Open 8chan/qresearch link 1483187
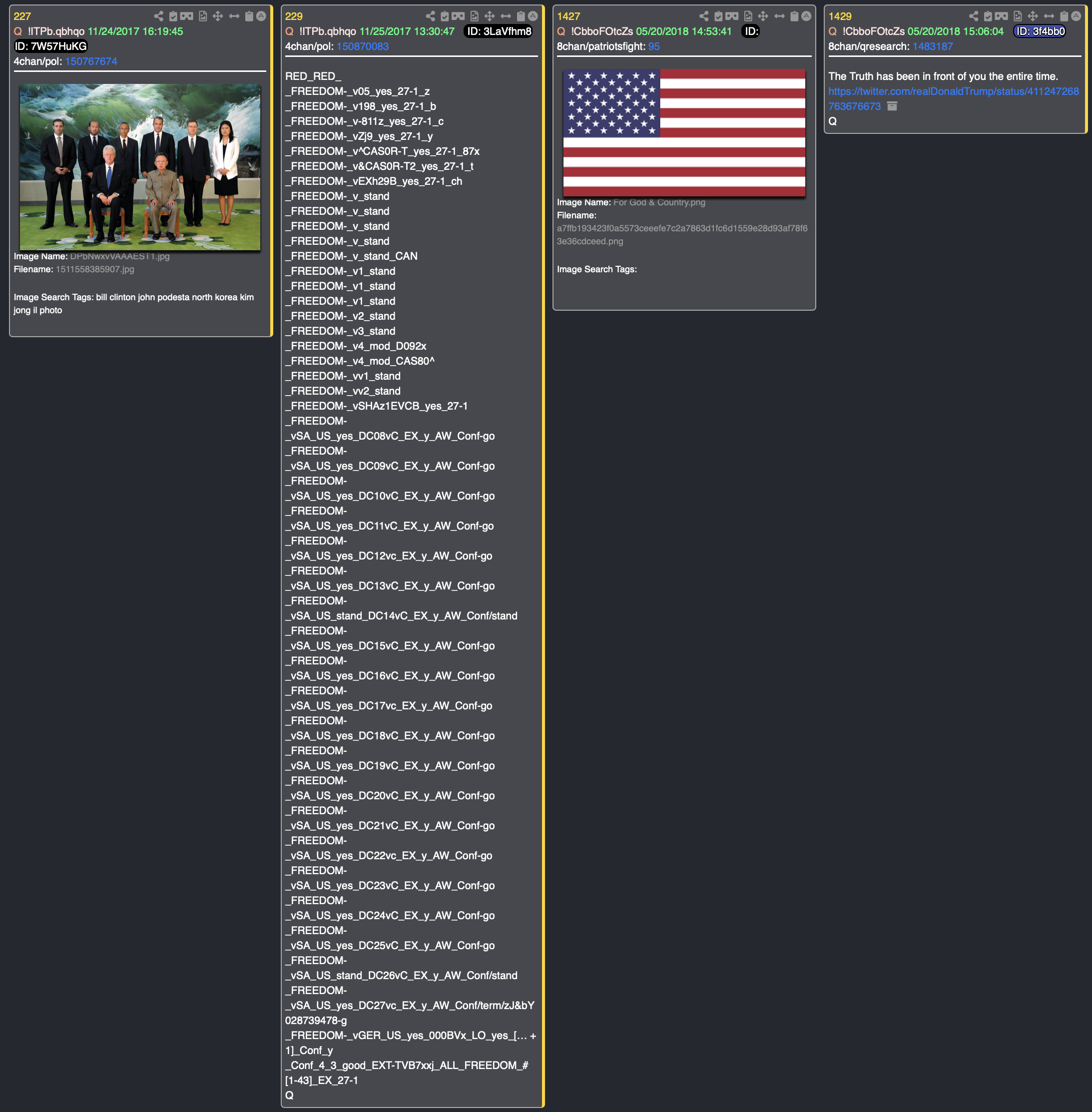This screenshot has width=1092, height=1112. 933,46
